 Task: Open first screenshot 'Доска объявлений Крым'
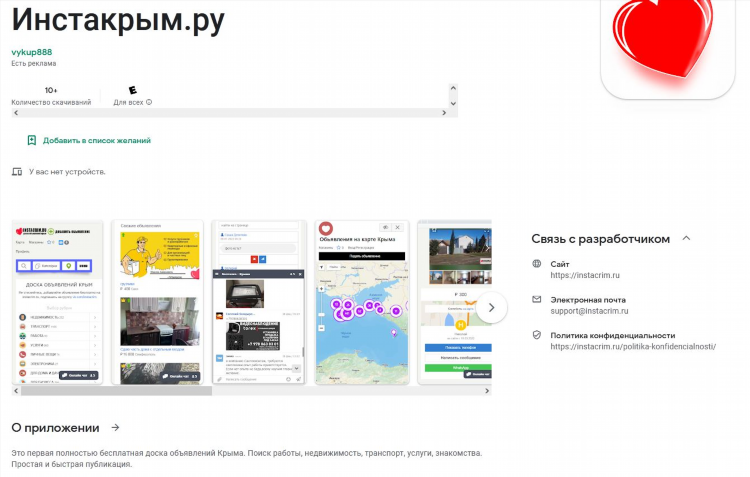(x=57, y=302)
